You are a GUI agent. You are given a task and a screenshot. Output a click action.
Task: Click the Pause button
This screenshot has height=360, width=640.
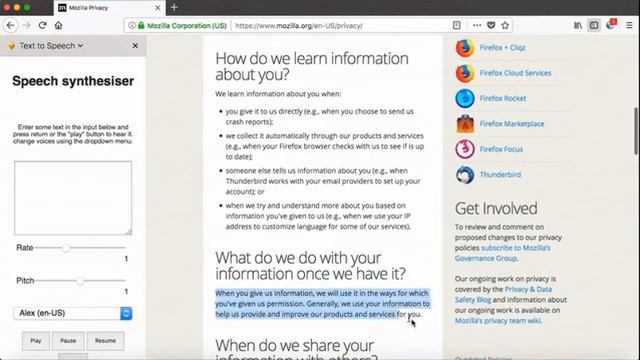68,341
